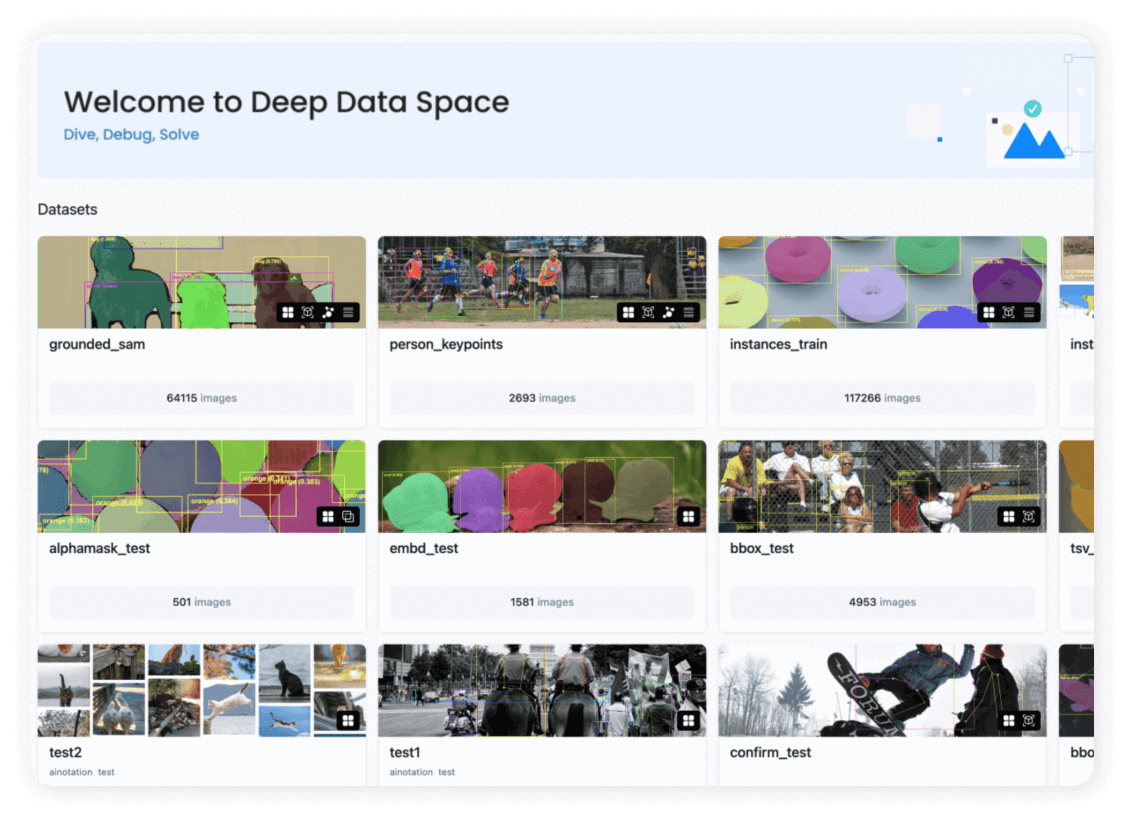Click the grid icon on grounded_sam thumbnail
The image size is (1132, 820).
click(288, 312)
